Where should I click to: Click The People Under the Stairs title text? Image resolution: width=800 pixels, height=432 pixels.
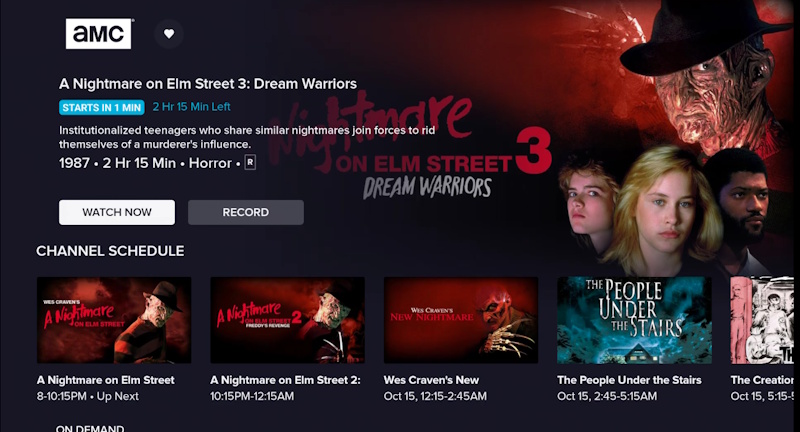(629, 380)
